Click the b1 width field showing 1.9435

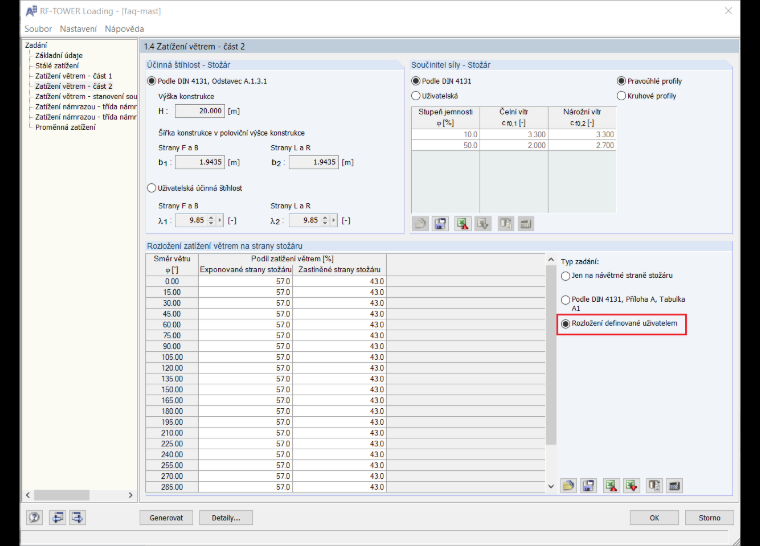(x=200, y=162)
